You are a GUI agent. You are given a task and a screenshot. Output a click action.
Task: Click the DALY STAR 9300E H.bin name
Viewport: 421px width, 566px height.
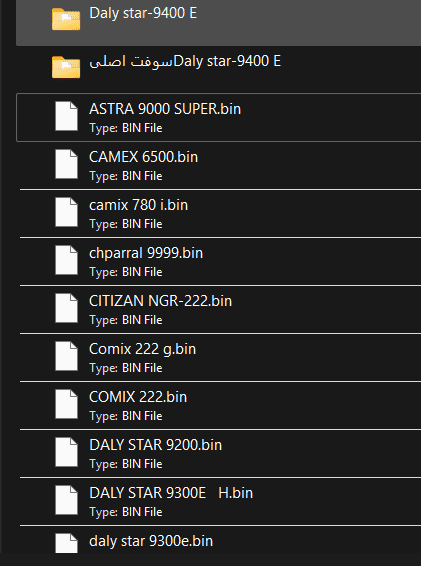[x=171, y=493]
